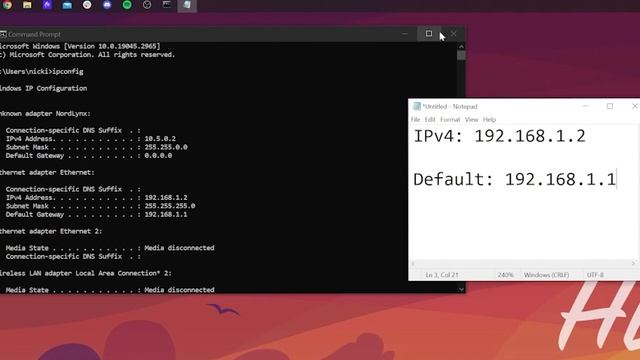Minimize the Command Prompt window

click(x=404, y=34)
